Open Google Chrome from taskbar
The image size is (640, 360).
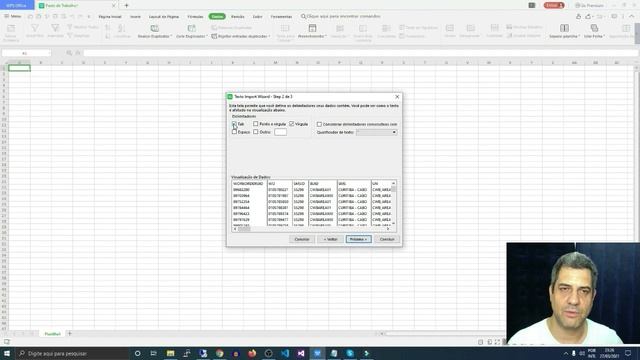(220, 353)
